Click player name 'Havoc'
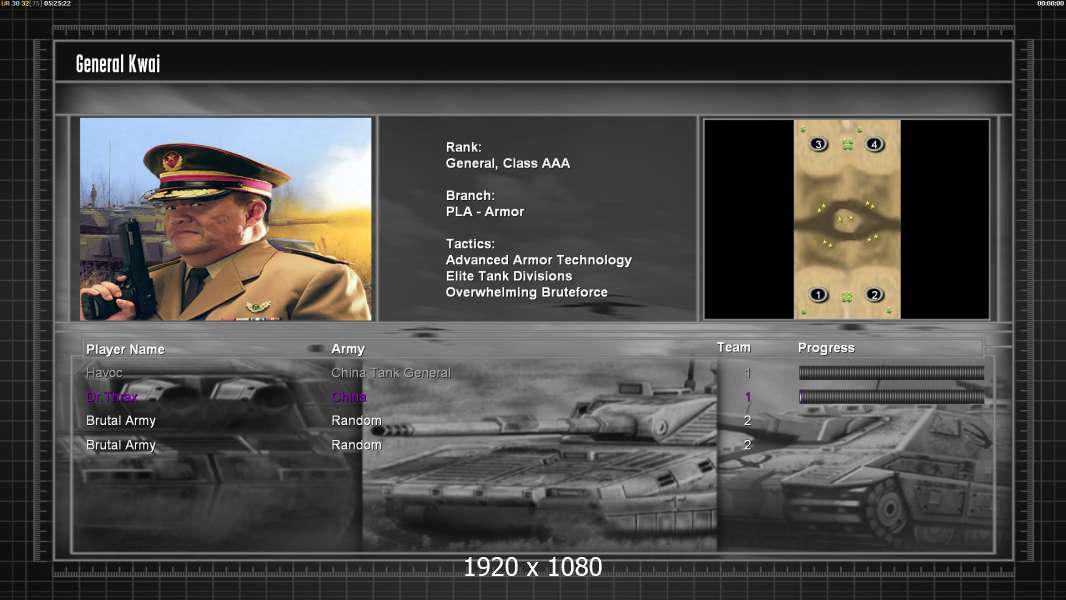 coord(104,372)
